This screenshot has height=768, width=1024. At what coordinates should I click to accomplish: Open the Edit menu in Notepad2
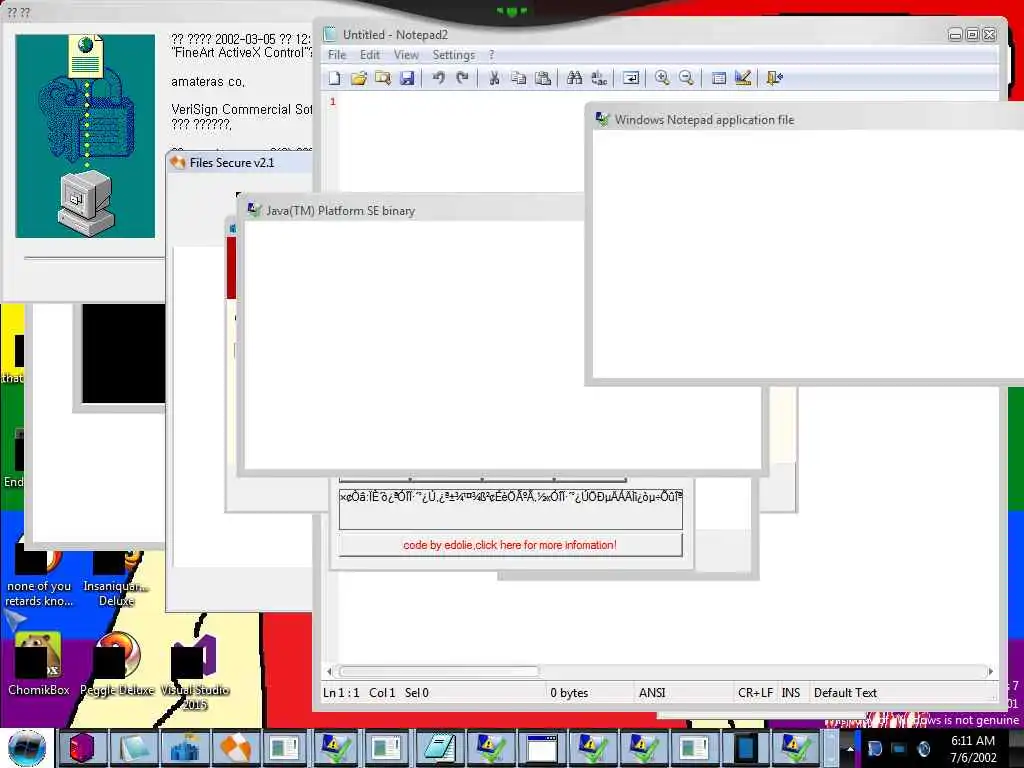[370, 56]
